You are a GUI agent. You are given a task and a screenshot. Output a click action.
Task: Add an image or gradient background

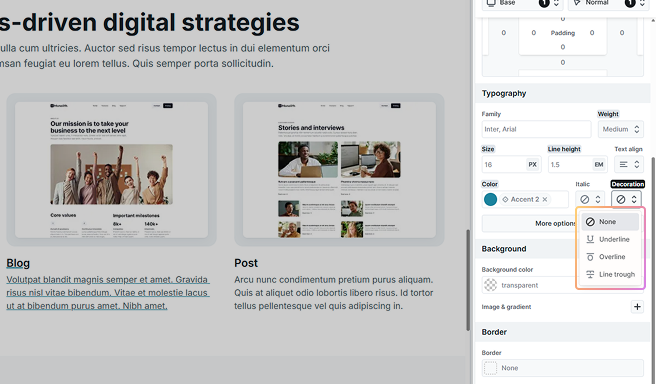(637, 307)
